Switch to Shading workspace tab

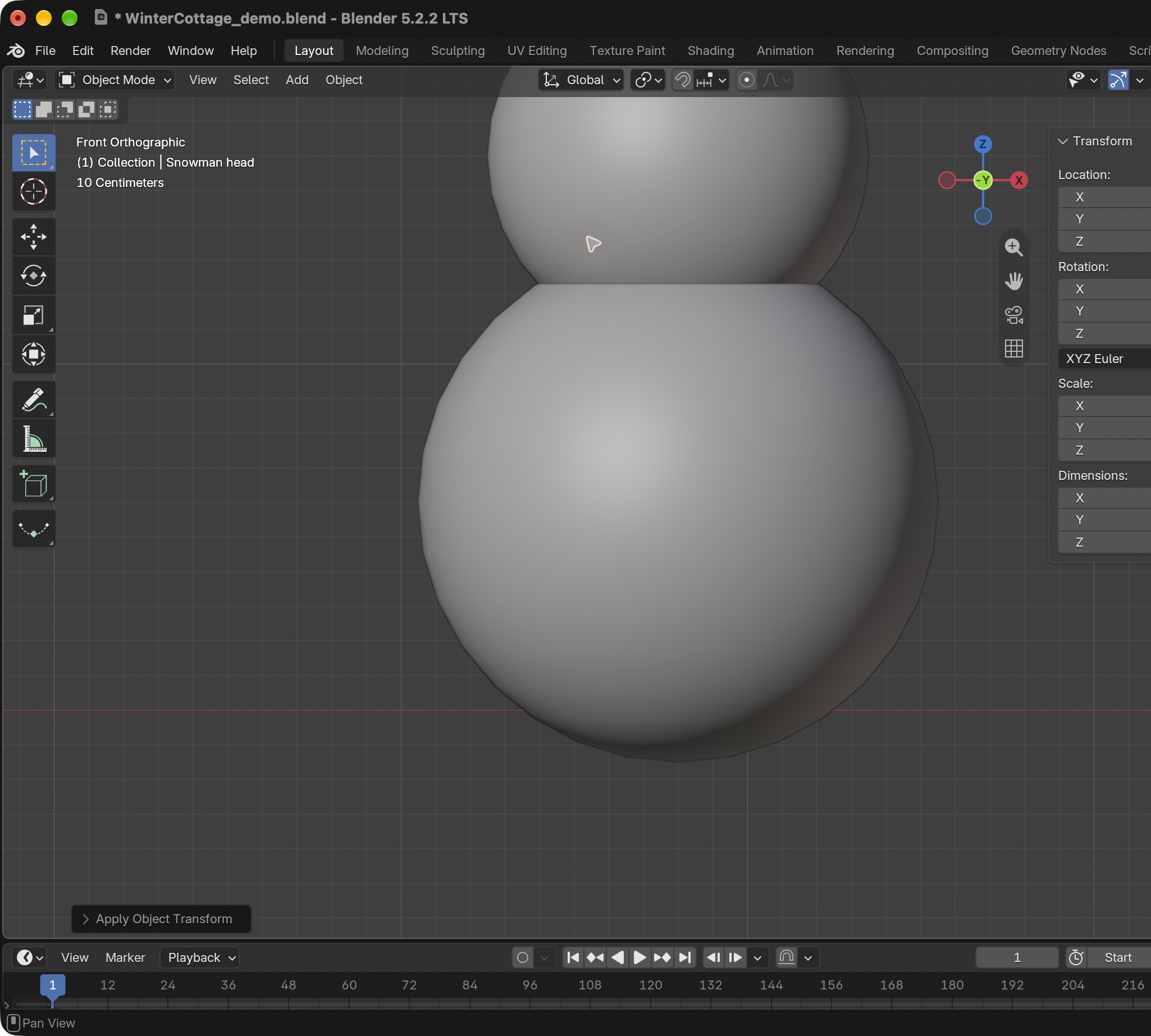click(711, 51)
